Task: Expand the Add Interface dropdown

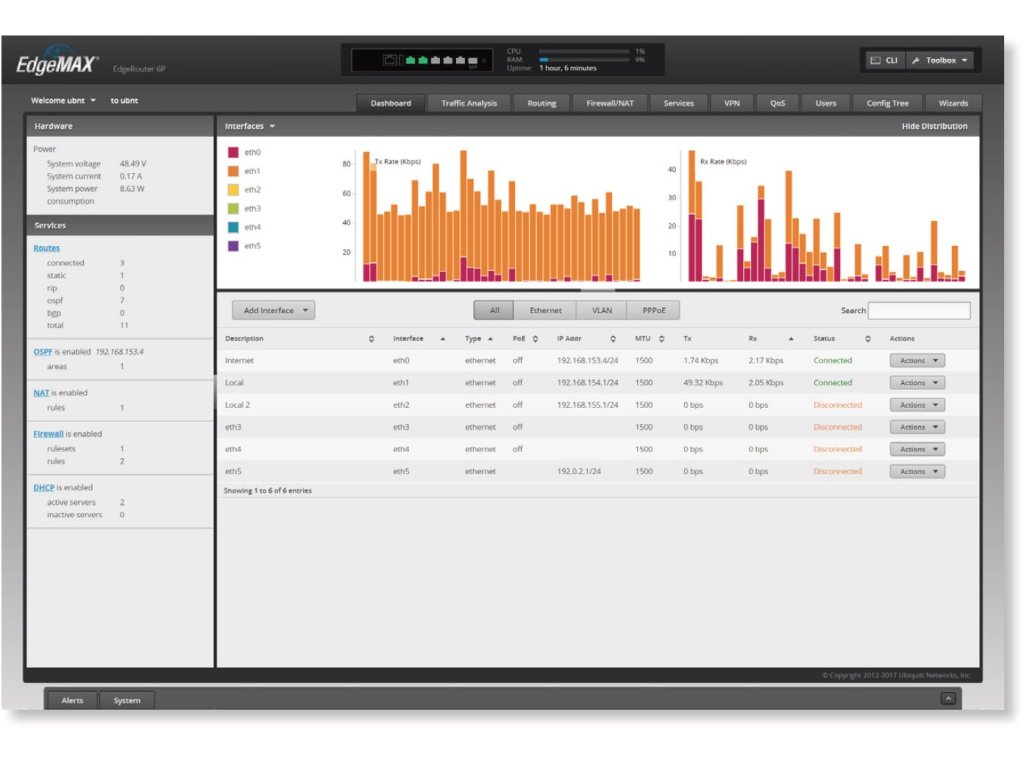Action: pyautogui.click(x=274, y=311)
